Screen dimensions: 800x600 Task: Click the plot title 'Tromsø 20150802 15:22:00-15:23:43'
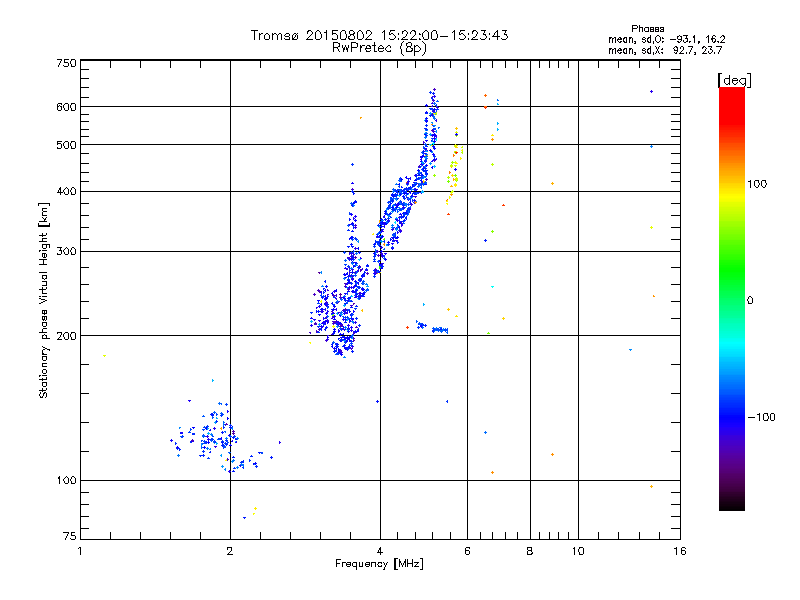tap(379, 35)
